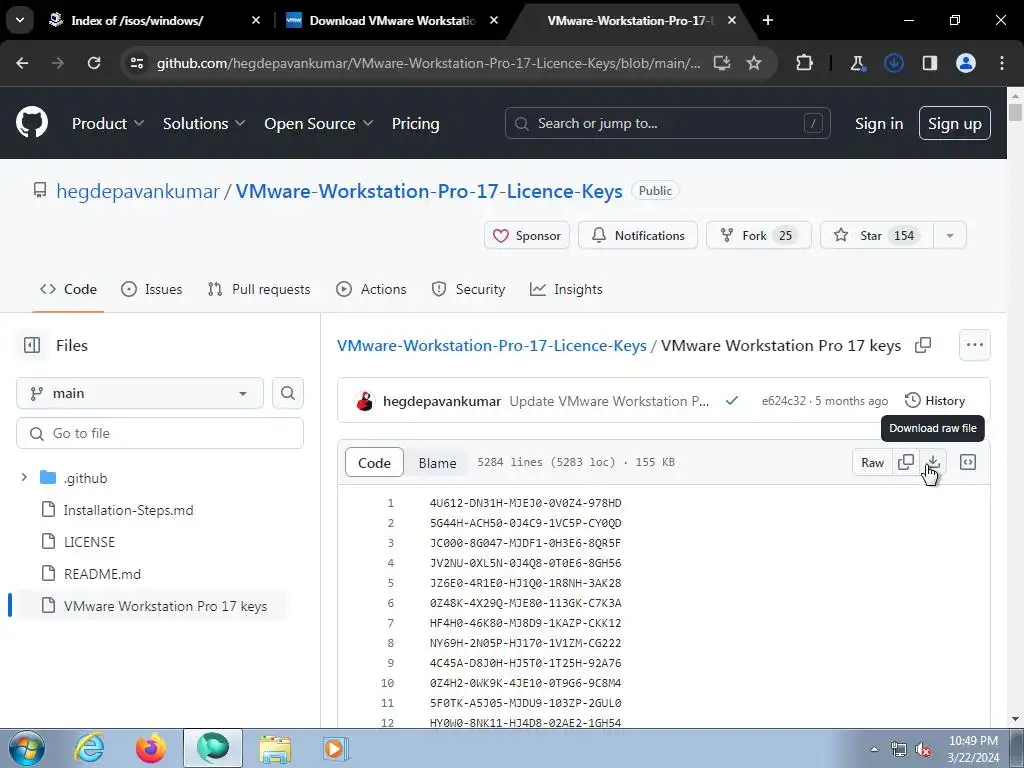Show hidden tray icons arrow
The height and width of the screenshot is (768, 1024).
click(874, 749)
